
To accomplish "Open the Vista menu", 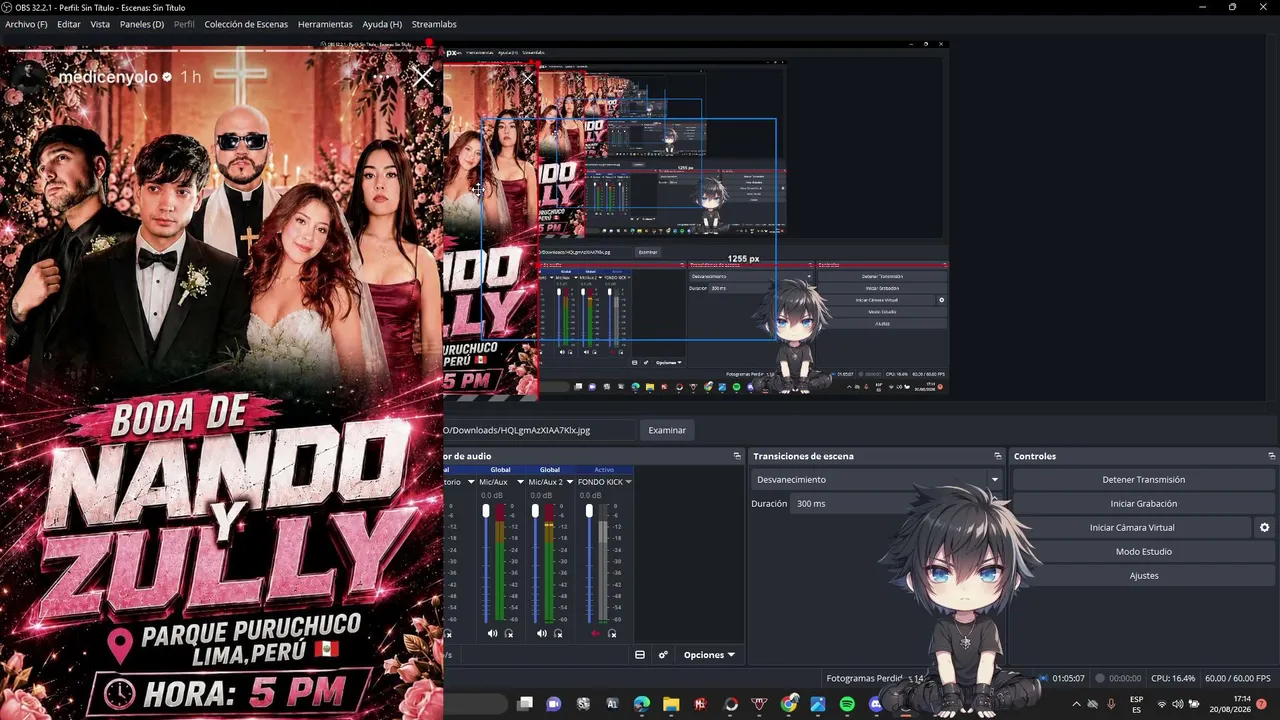I will tap(100, 24).
